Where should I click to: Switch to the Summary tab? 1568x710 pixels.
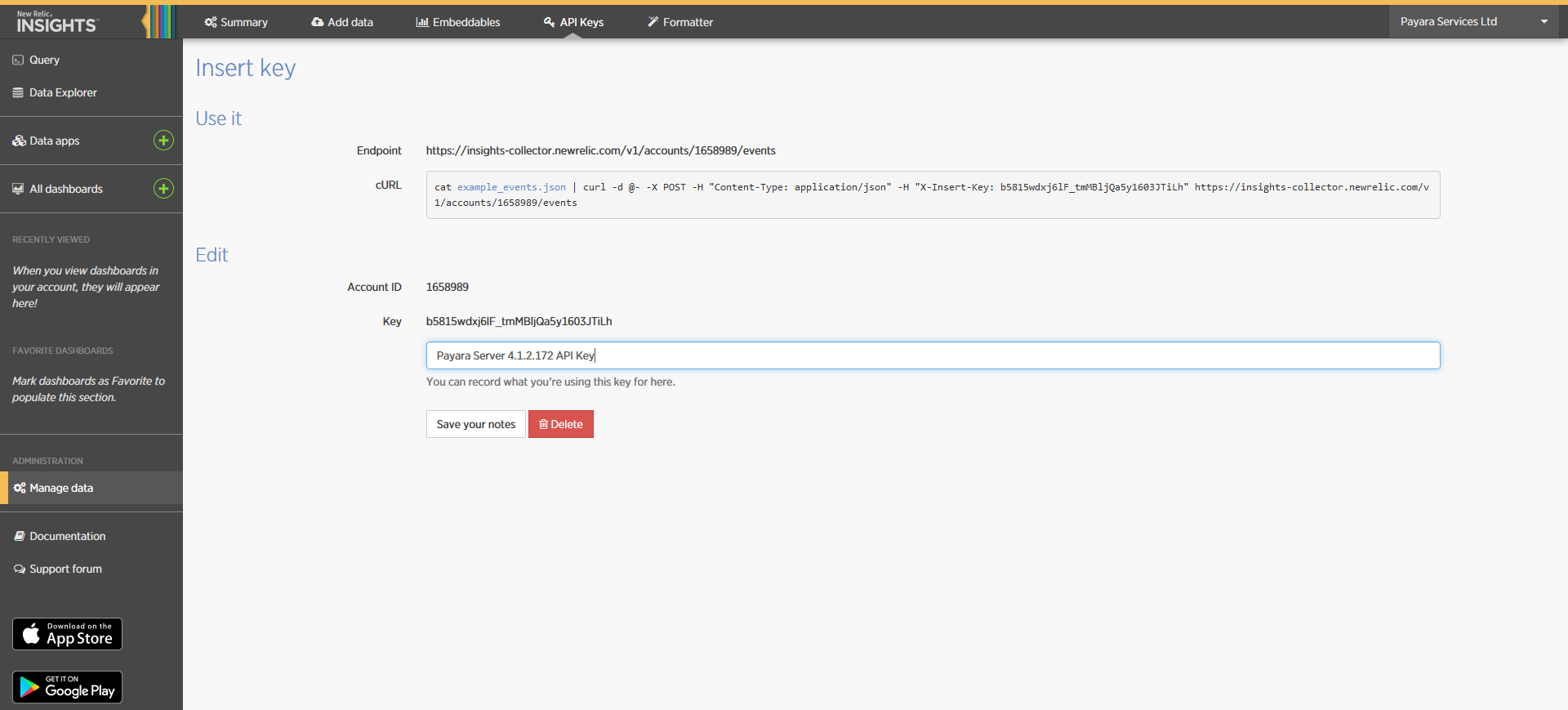click(236, 22)
